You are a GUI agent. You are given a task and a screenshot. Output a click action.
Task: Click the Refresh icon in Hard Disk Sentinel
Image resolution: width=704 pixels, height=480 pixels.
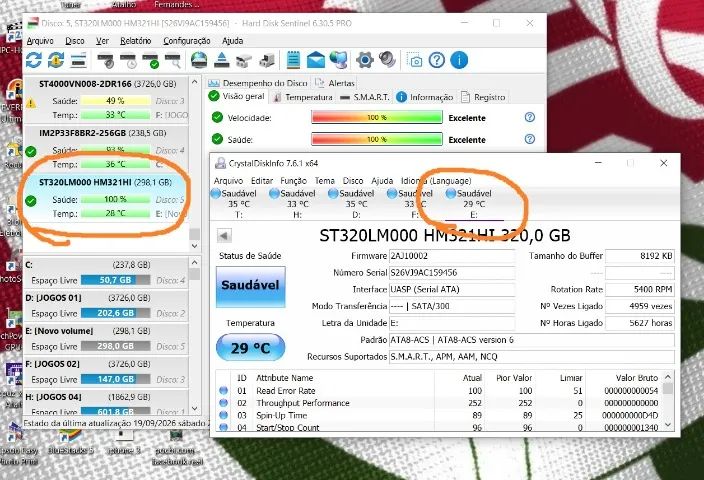pyautogui.click(x=34, y=60)
